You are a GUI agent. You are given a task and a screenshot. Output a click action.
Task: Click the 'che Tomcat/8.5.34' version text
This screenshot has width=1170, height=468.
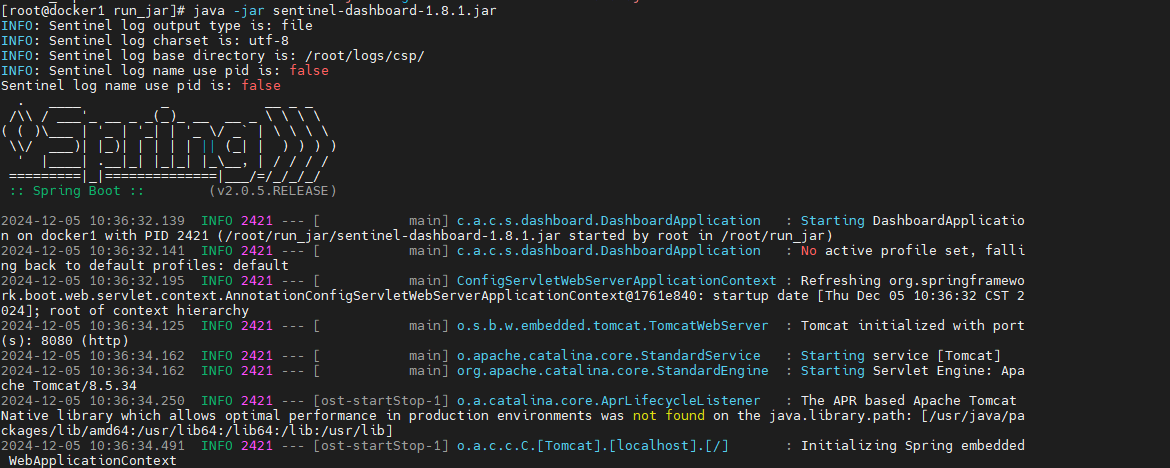(x=69, y=386)
